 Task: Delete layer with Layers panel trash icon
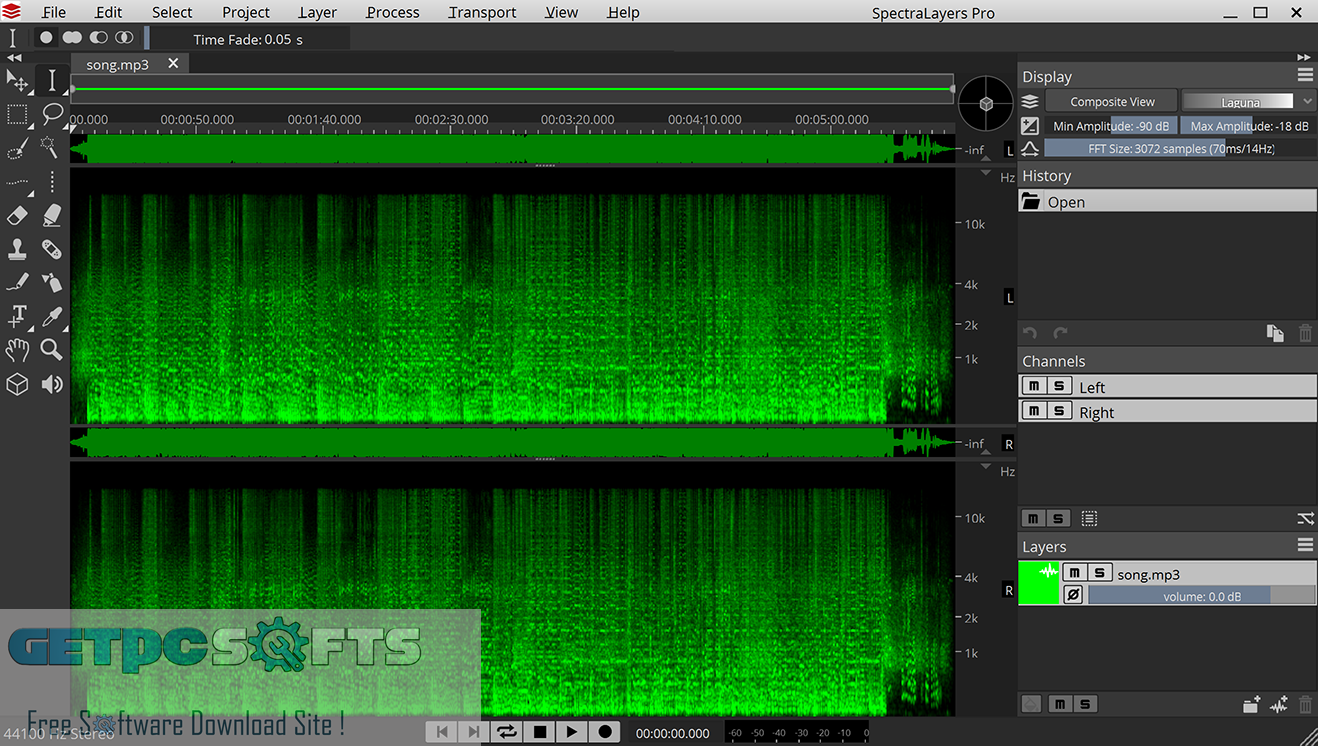(1305, 705)
